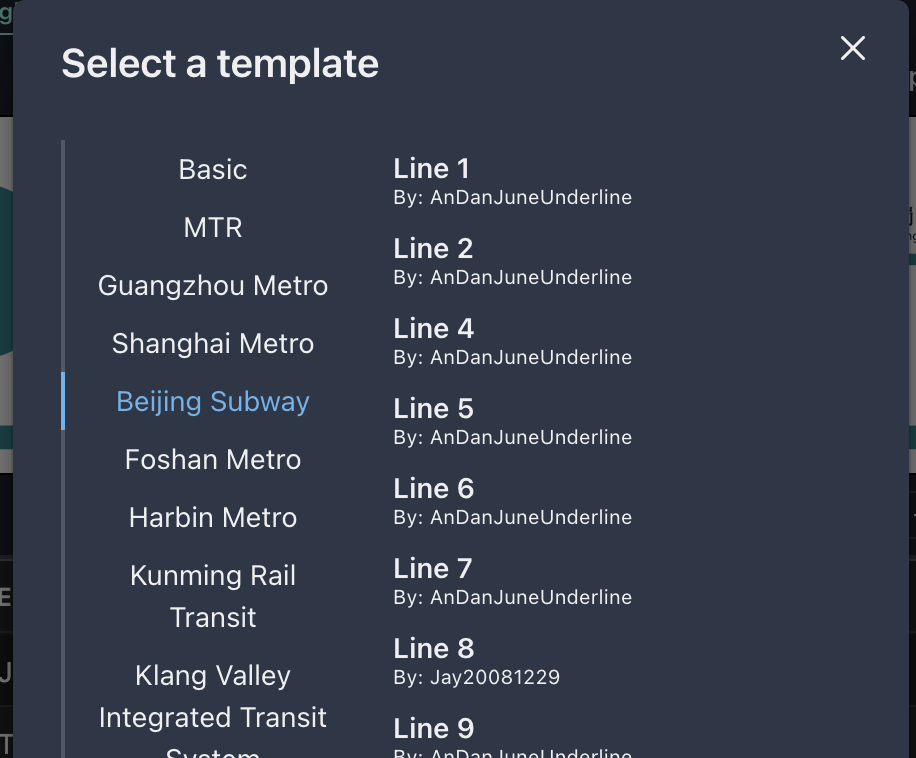Open the Harbin Metro category
Screen dimensions: 916x758
[212, 517]
